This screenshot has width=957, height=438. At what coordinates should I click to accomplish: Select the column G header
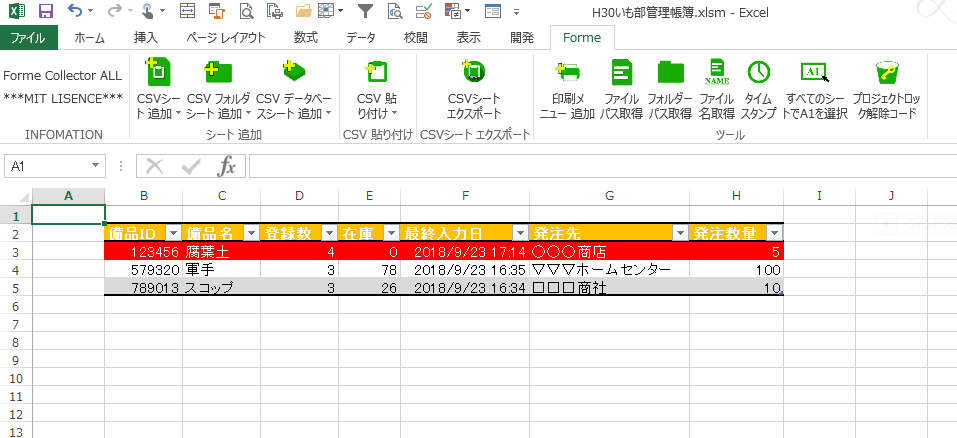pos(609,195)
